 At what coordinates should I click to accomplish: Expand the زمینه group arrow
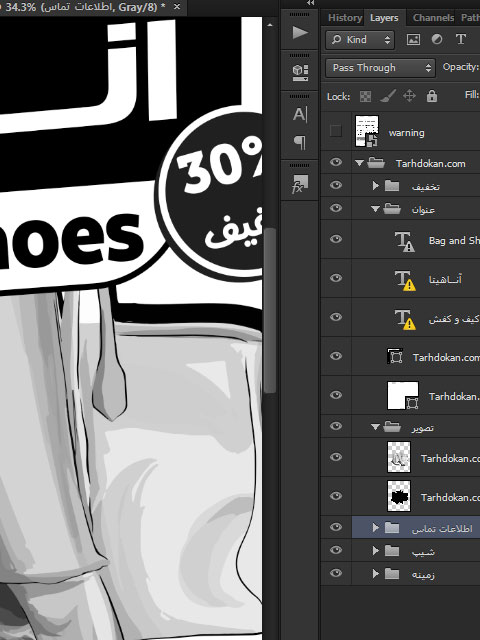(x=376, y=574)
